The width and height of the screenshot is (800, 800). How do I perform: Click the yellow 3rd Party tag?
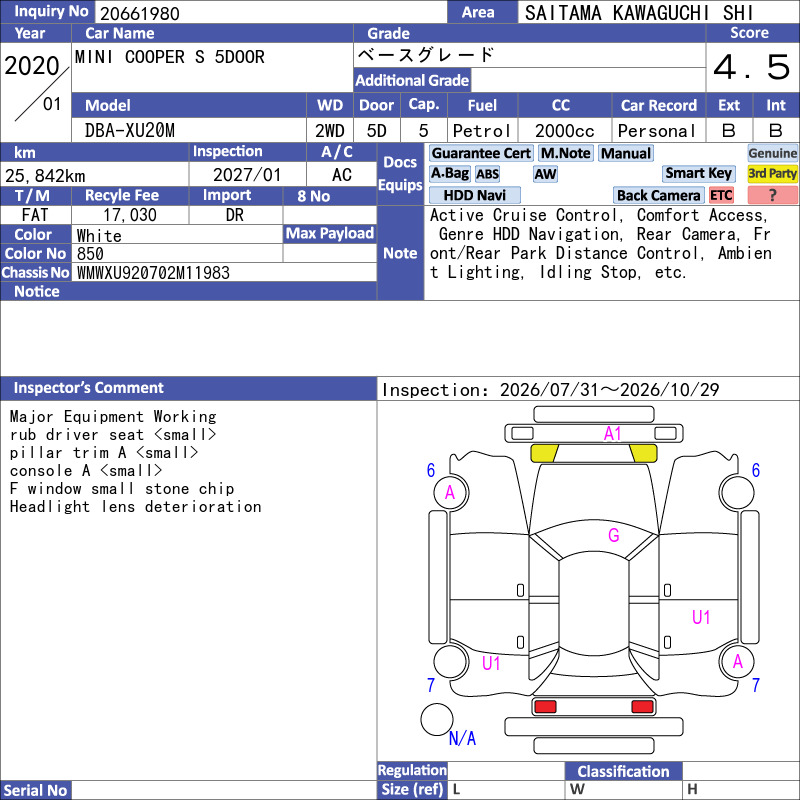point(772,173)
